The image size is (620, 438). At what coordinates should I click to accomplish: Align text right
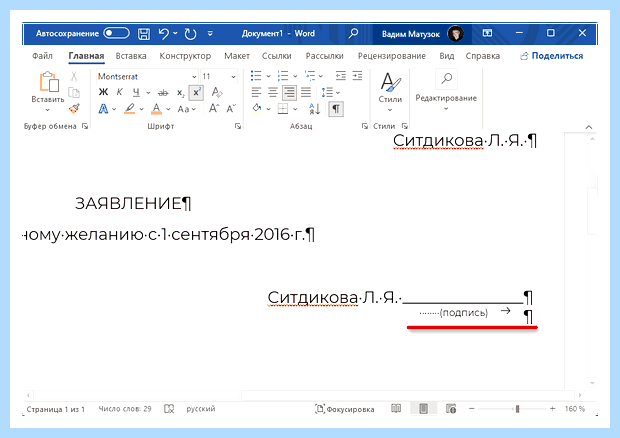click(289, 93)
